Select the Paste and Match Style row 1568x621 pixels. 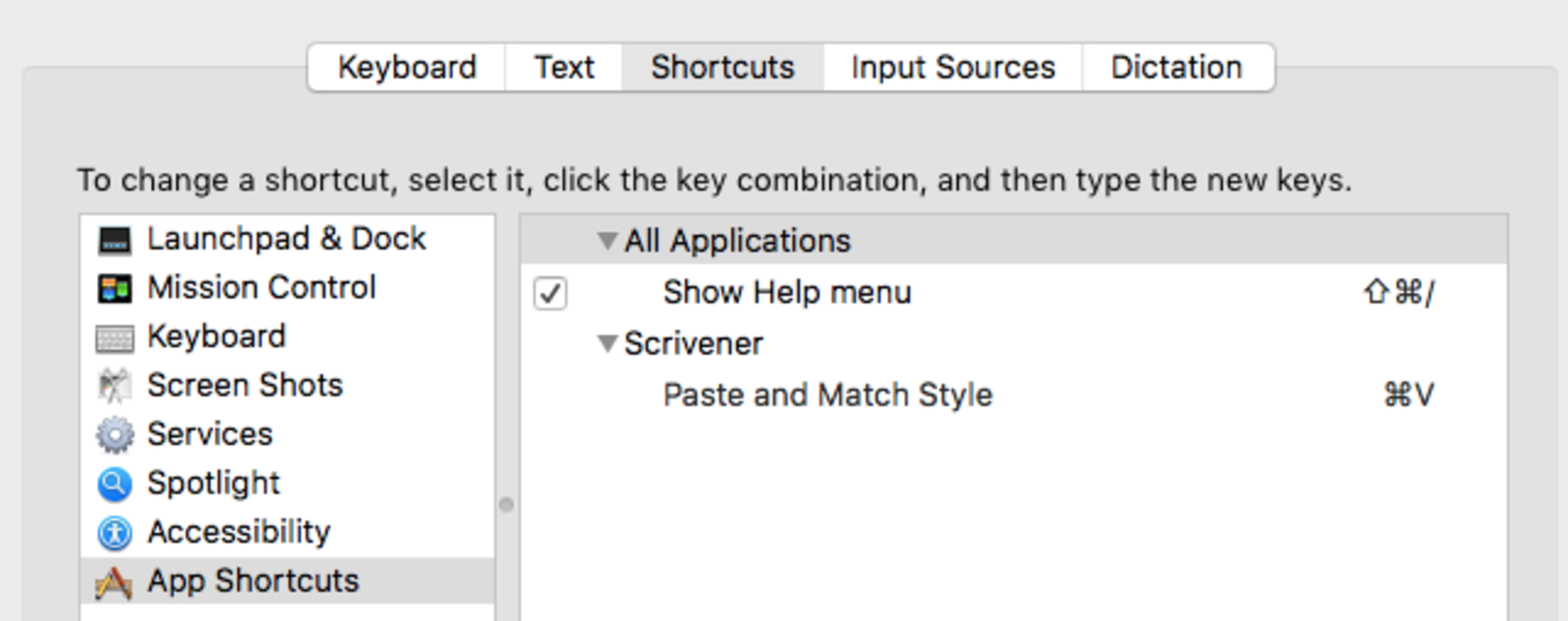(828, 395)
